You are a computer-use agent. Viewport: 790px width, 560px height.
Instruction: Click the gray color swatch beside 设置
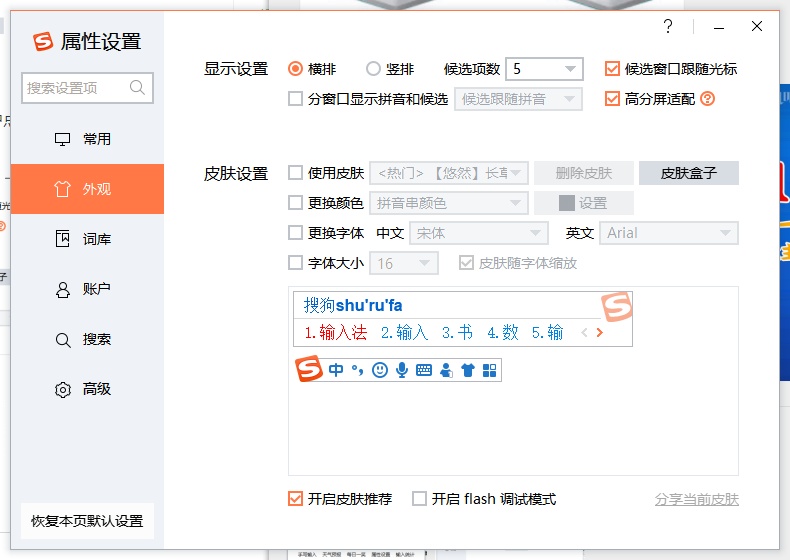567,203
